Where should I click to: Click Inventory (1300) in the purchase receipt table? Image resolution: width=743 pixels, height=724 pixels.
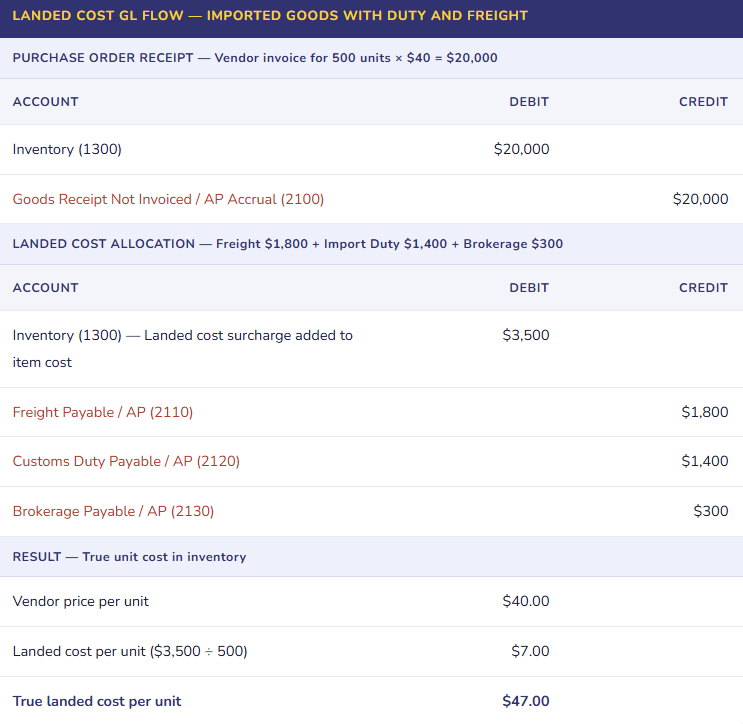point(67,149)
